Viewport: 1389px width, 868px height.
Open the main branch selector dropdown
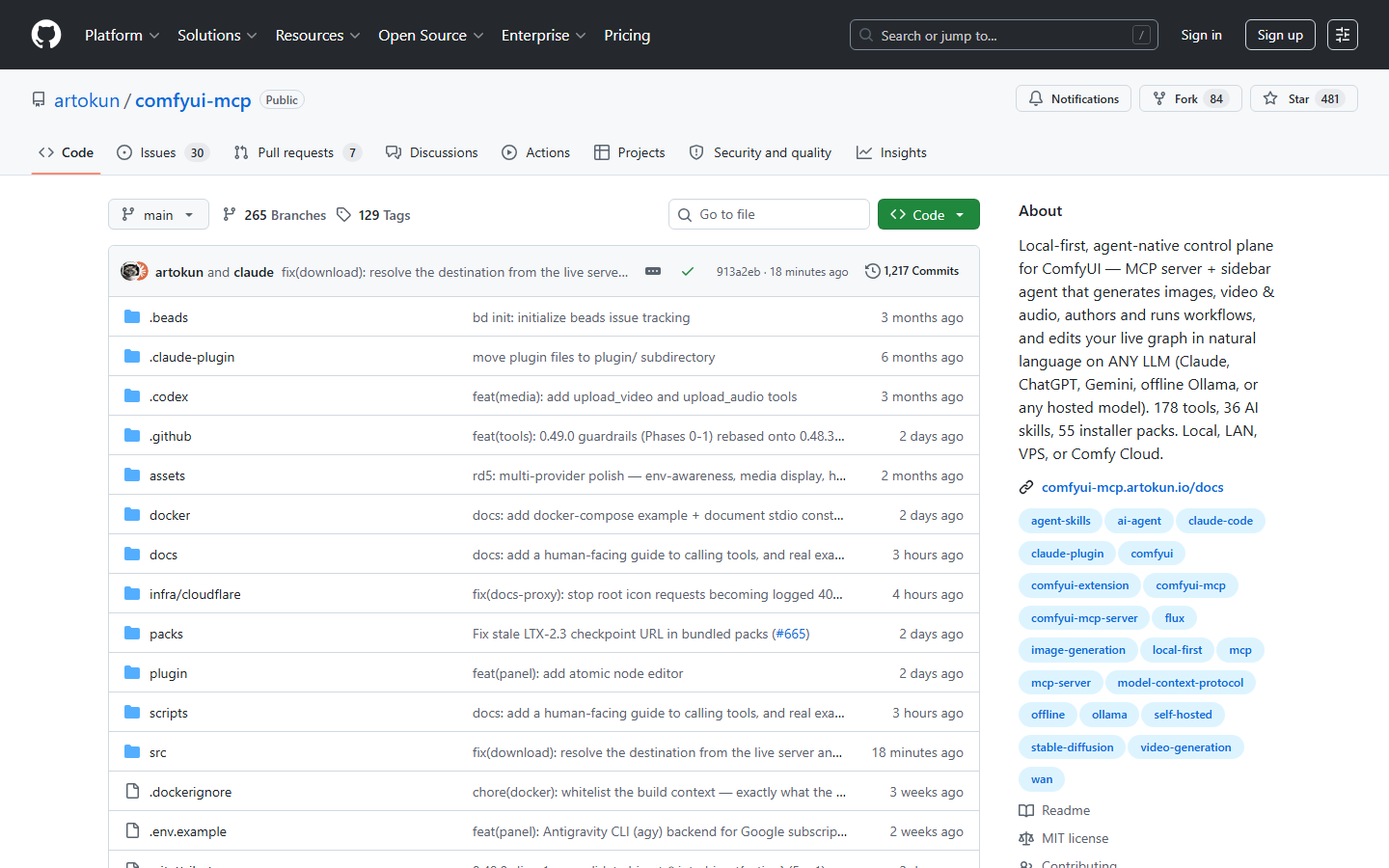coord(158,214)
